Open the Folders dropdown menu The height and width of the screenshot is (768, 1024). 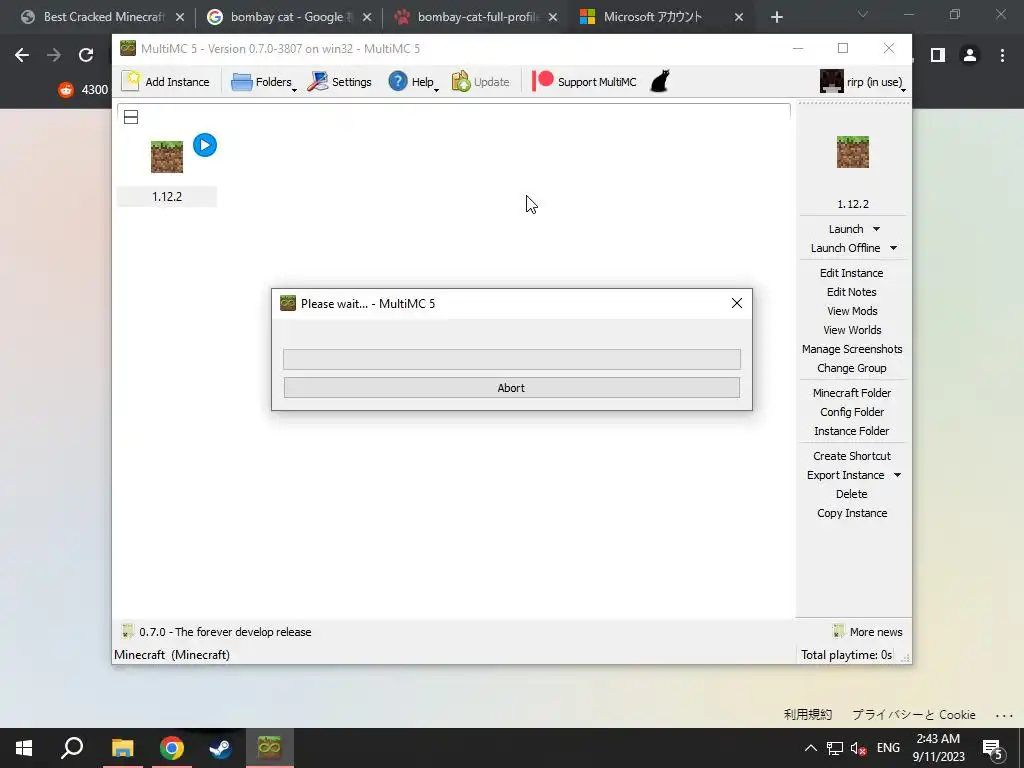tap(264, 82)
